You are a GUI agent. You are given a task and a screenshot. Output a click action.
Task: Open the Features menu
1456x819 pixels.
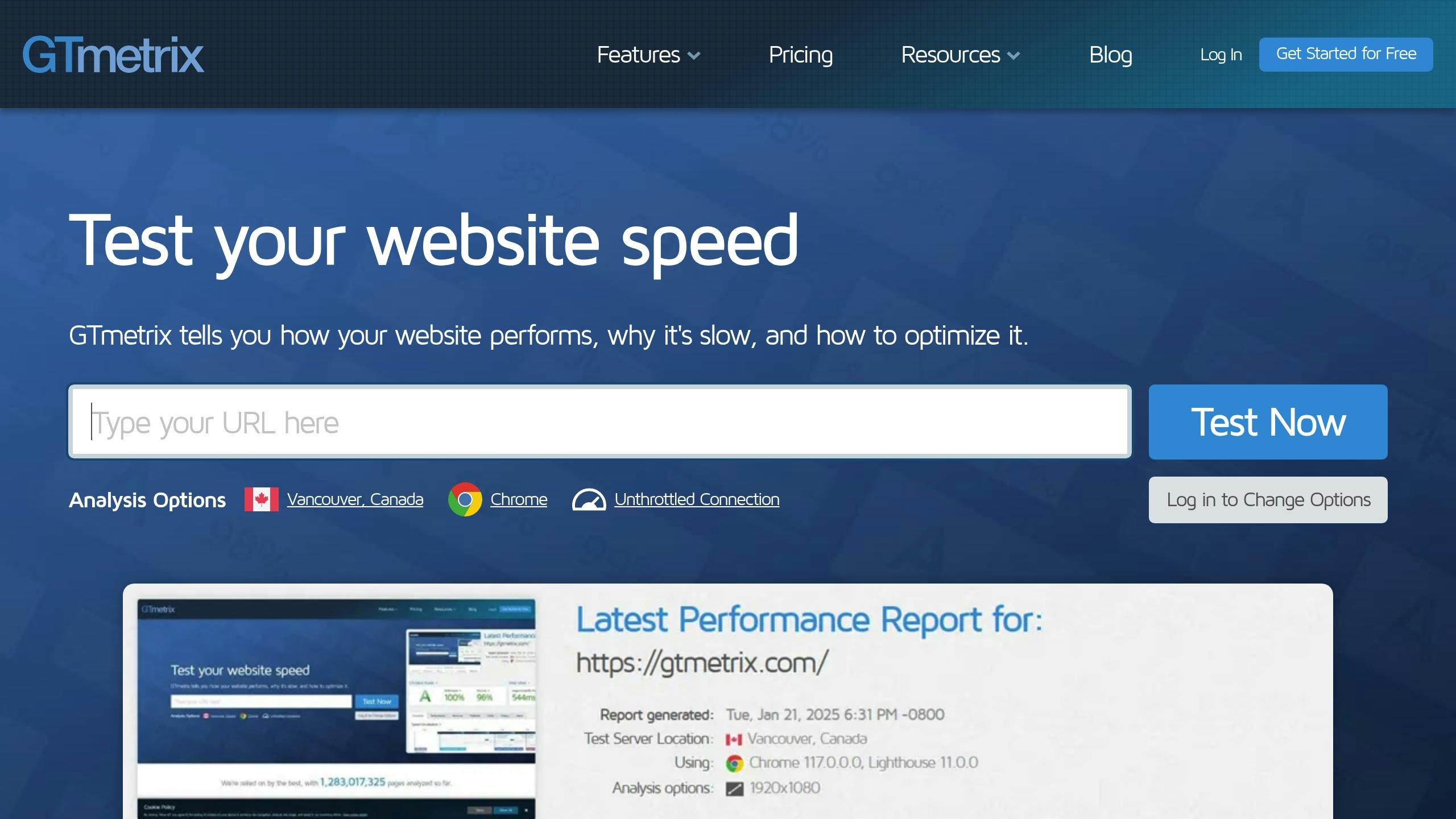(x=638, y=55)
